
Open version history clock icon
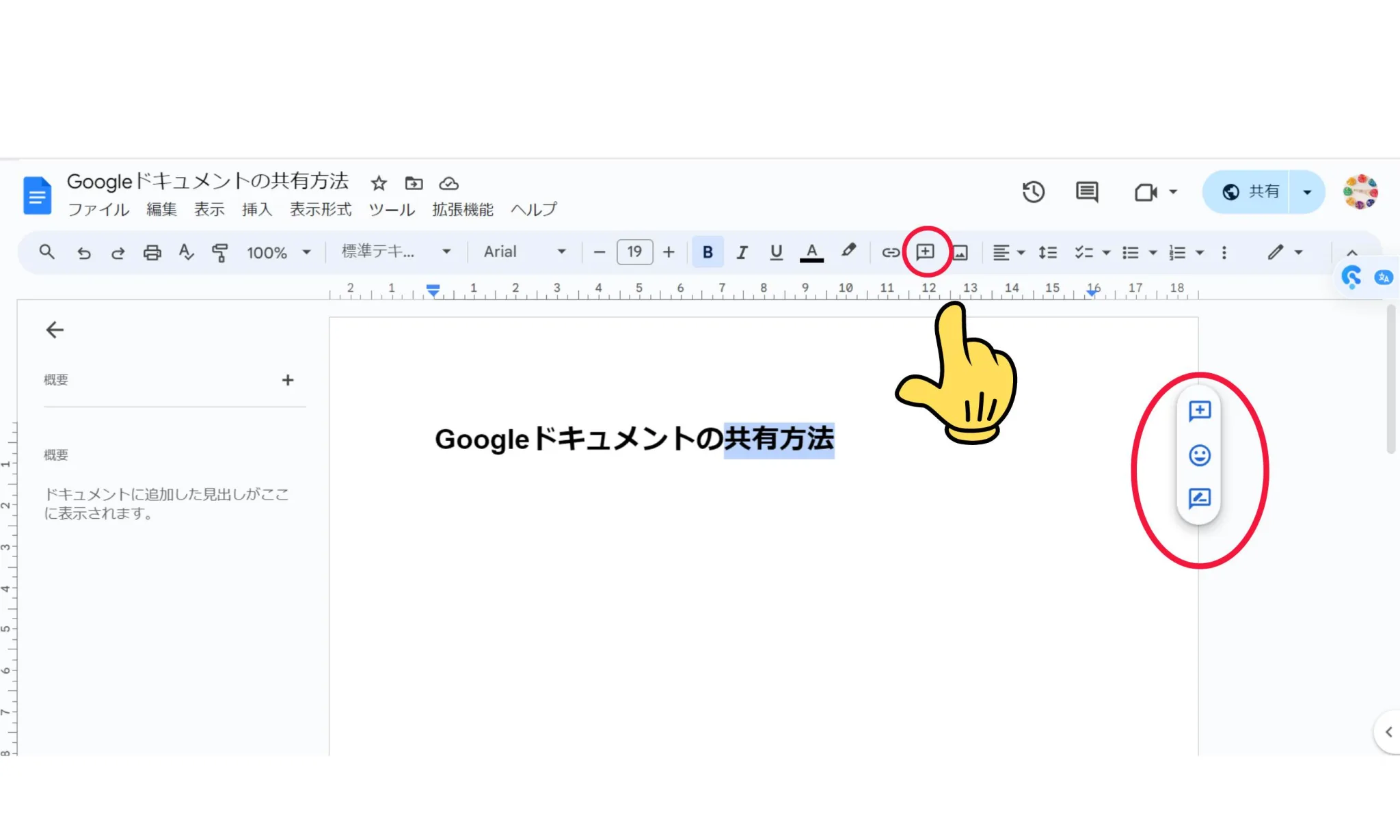click(x=1034, y=192)
